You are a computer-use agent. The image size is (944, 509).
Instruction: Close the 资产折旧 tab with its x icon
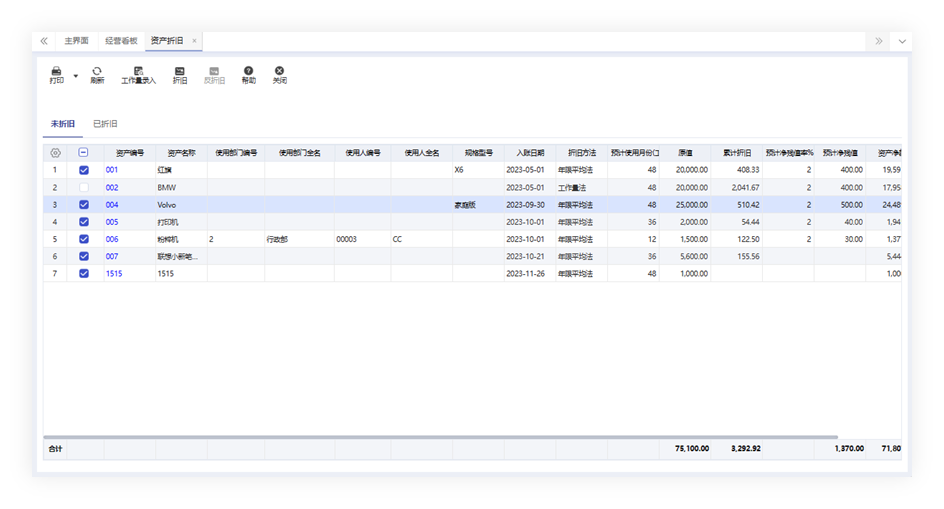[x=194, y=41]
